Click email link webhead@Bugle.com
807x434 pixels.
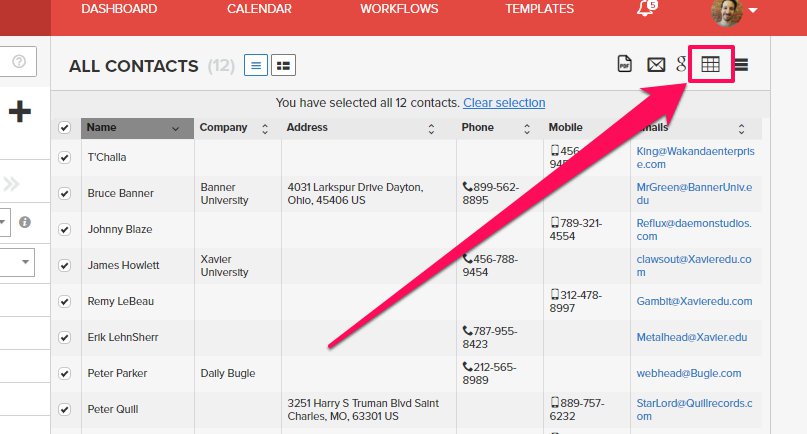point(689,373)
